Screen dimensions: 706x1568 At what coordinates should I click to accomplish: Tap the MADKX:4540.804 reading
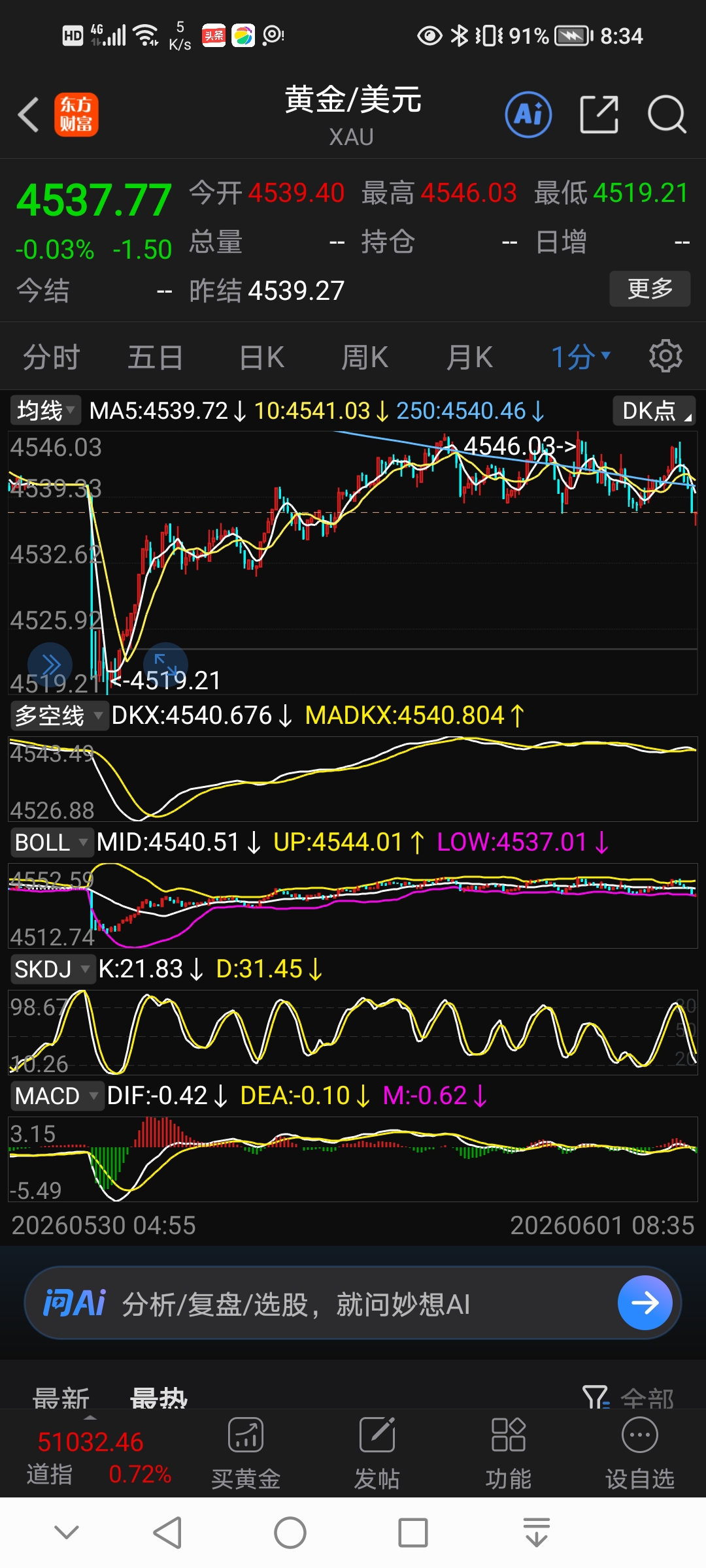pos(414,715)
